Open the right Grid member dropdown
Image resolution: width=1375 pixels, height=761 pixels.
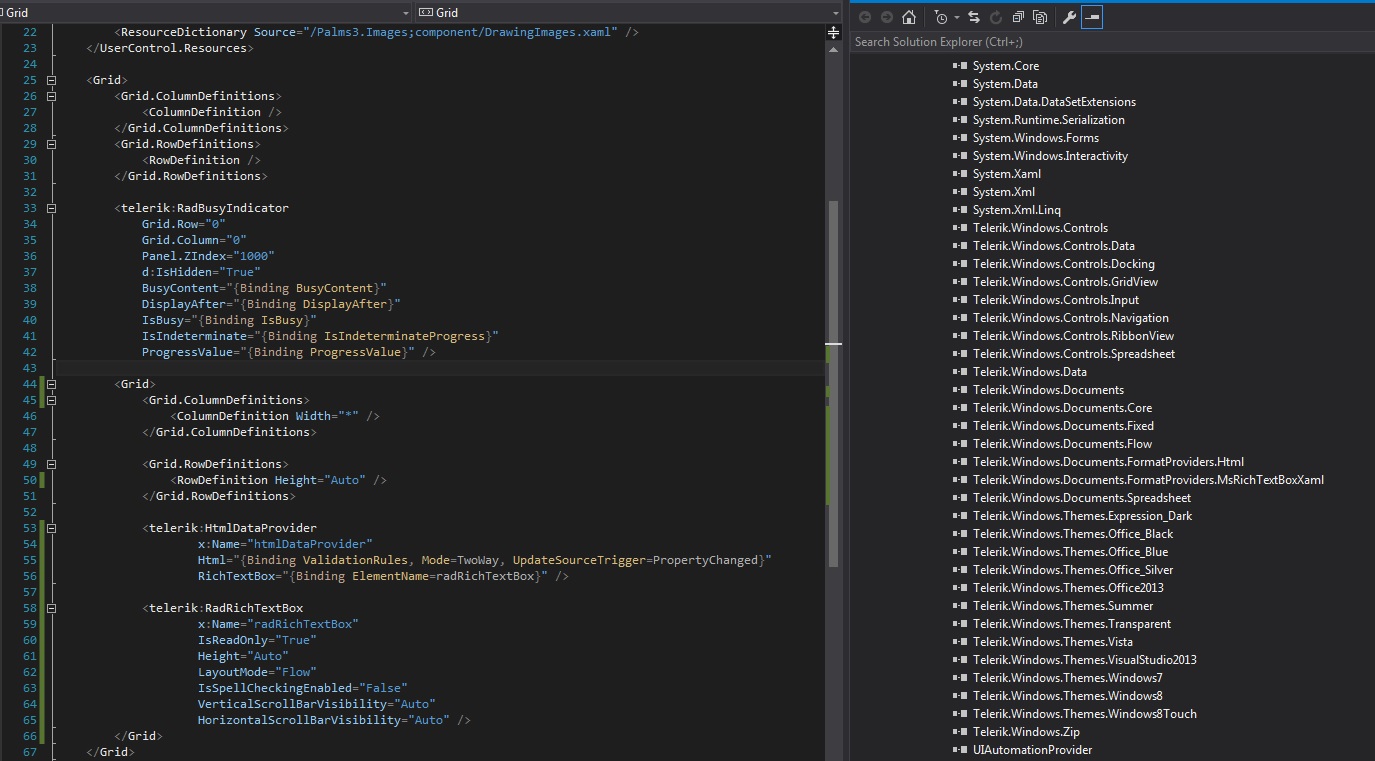pos(628,12)
